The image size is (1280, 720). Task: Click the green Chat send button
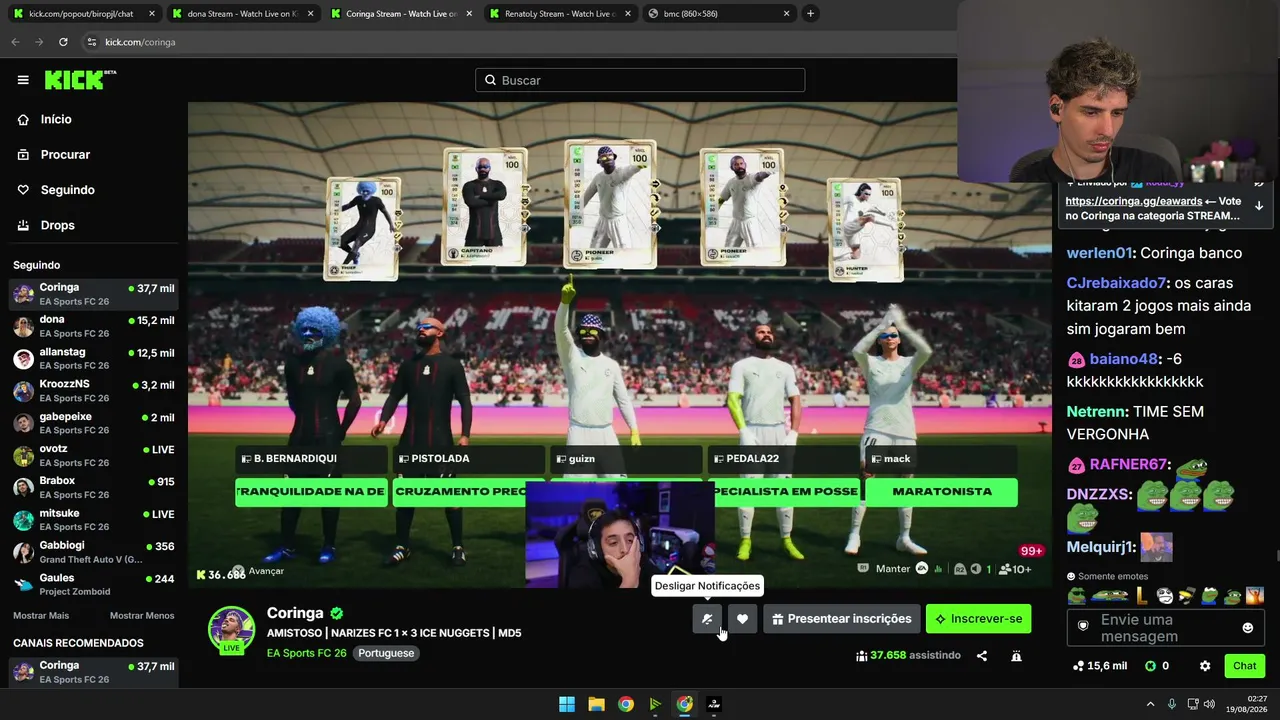[x=1244, y=666]
